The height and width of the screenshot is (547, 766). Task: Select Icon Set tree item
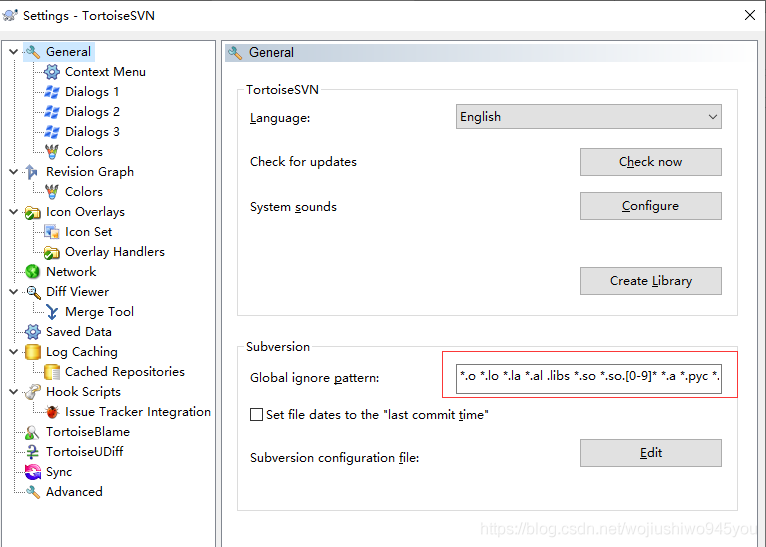point(88,232)
